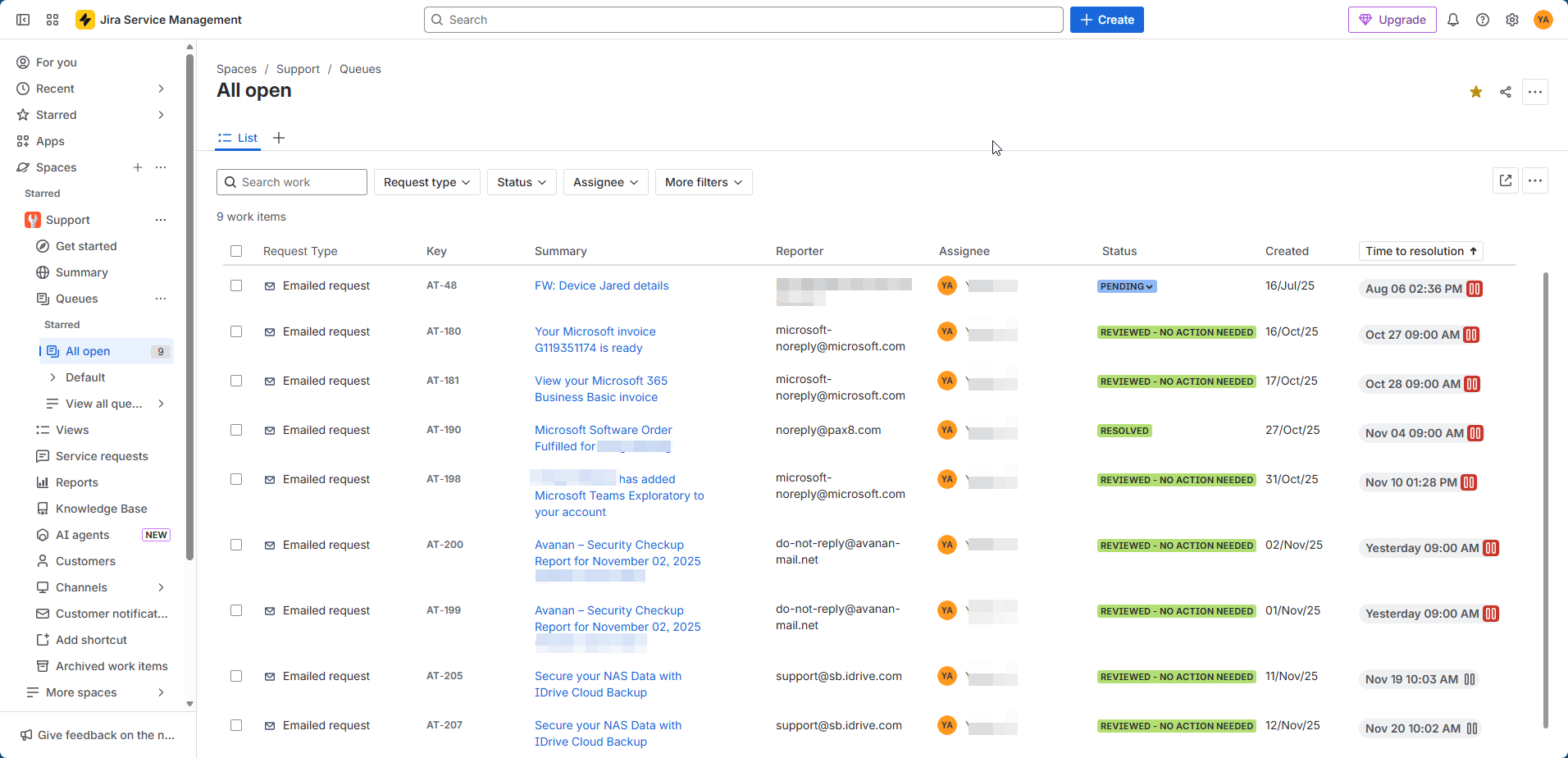Click the share icon beside the star
1568x758 pixels.
pyautogui.click(x=1506, y=92)
